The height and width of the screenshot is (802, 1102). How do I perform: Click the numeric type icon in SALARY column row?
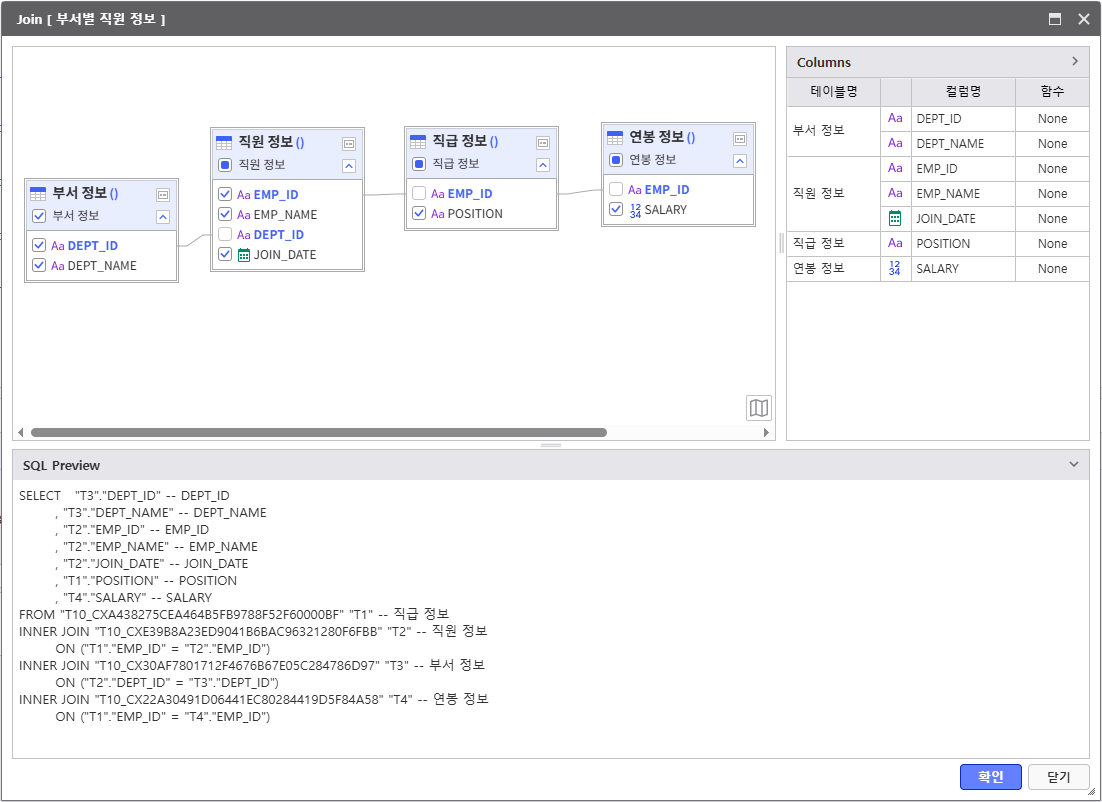coord(895,268)
